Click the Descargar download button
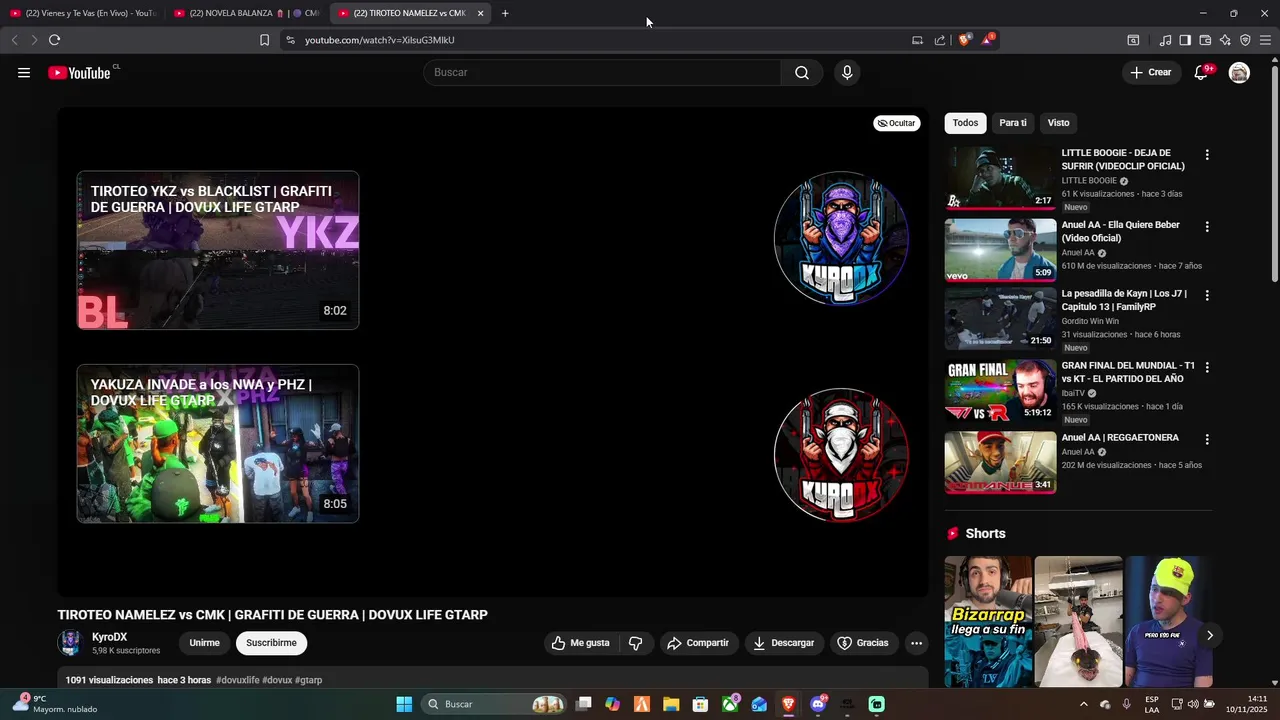Image resolution: width=1280 pixels, height=720 pixels. coord(784,643)
